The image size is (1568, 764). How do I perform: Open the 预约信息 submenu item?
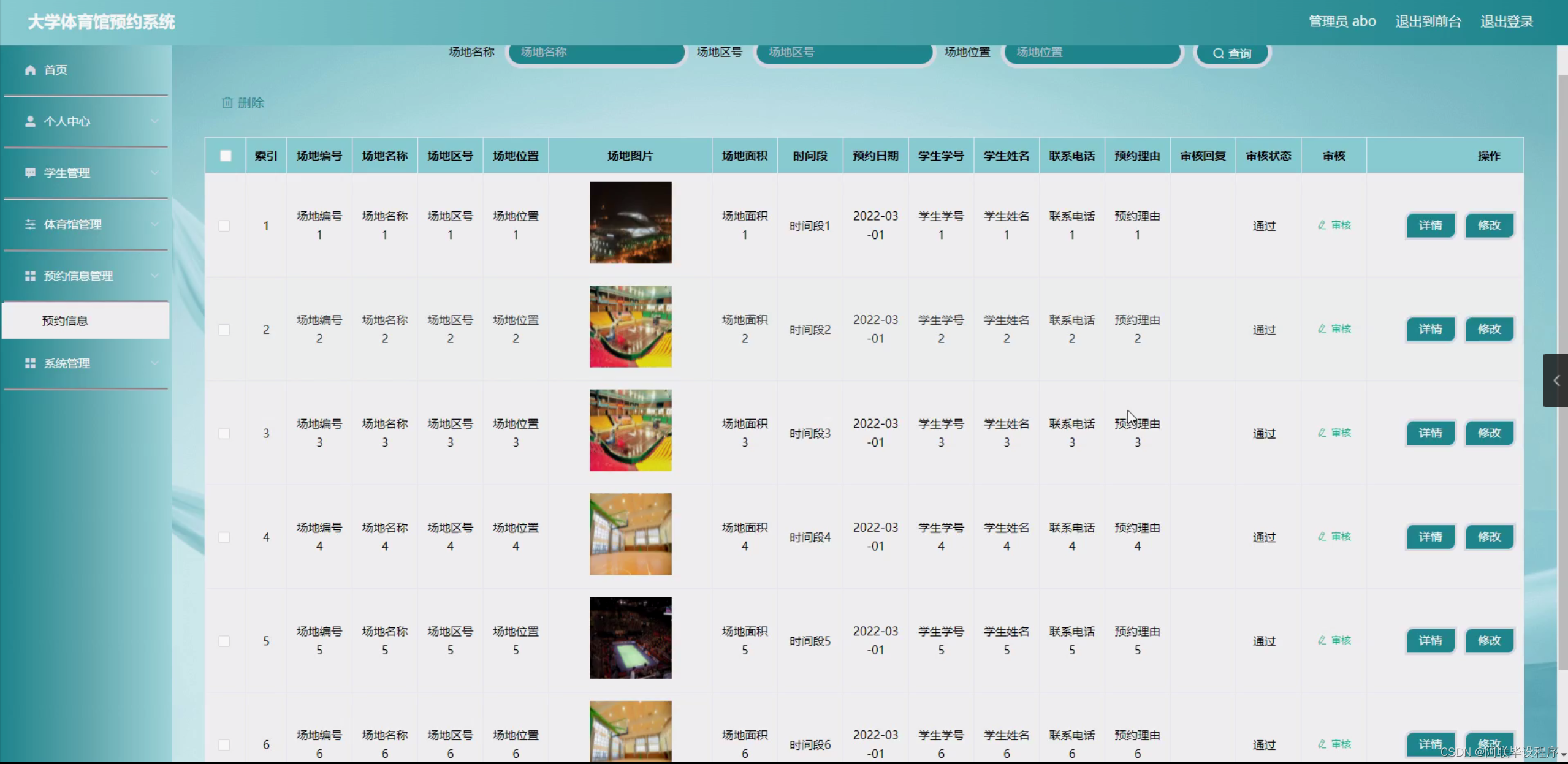pyautogui.click(x=65, y=320)
